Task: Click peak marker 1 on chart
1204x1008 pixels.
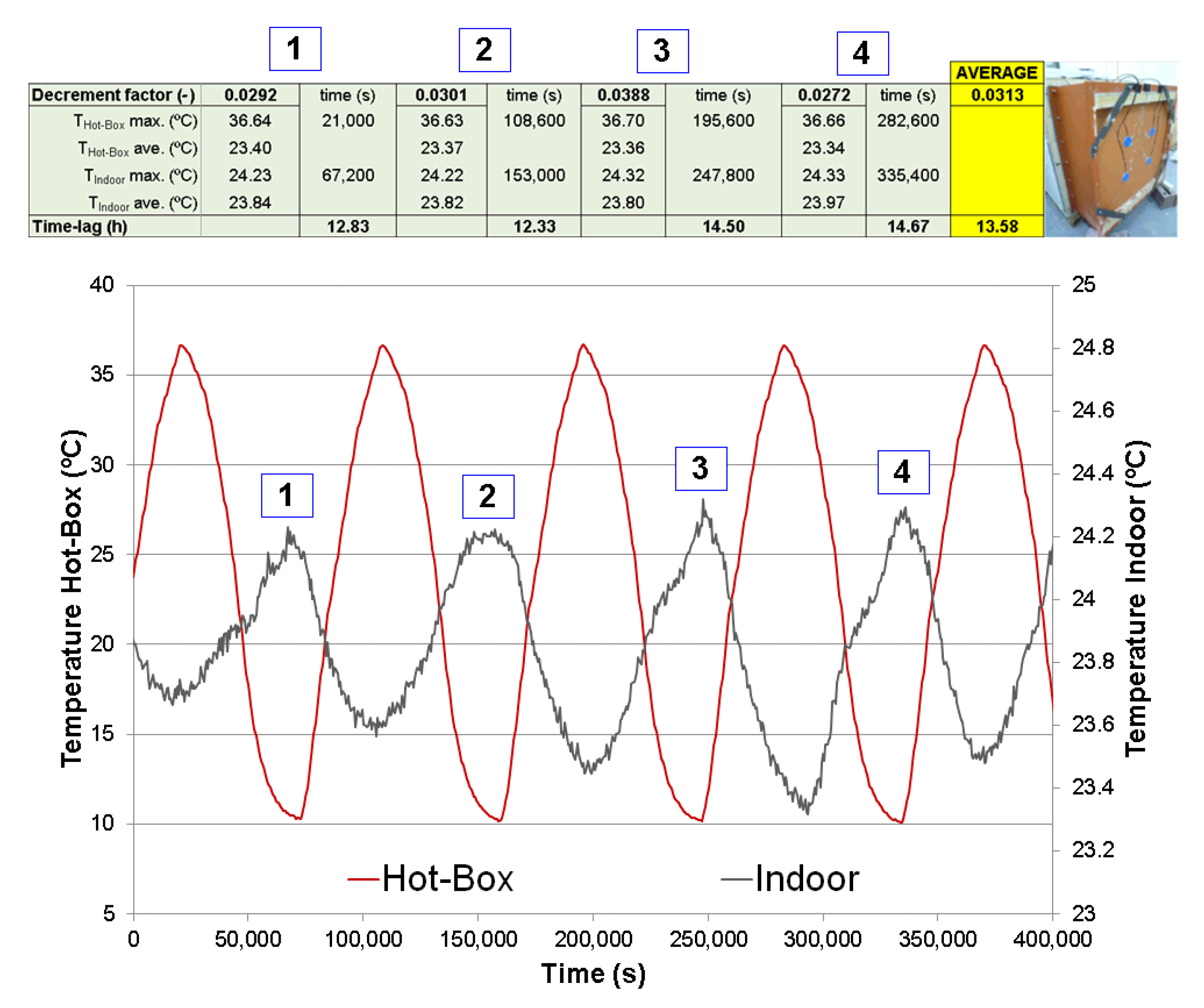Action: click(286, 495)
